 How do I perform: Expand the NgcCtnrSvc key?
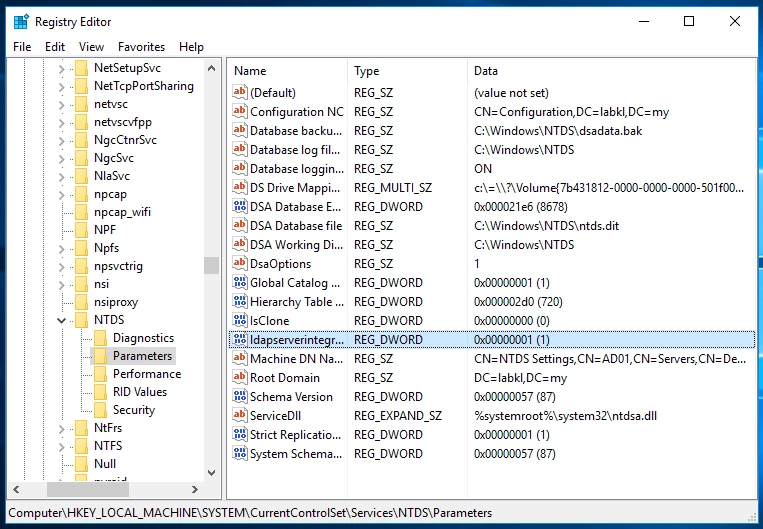coord(61,141)
